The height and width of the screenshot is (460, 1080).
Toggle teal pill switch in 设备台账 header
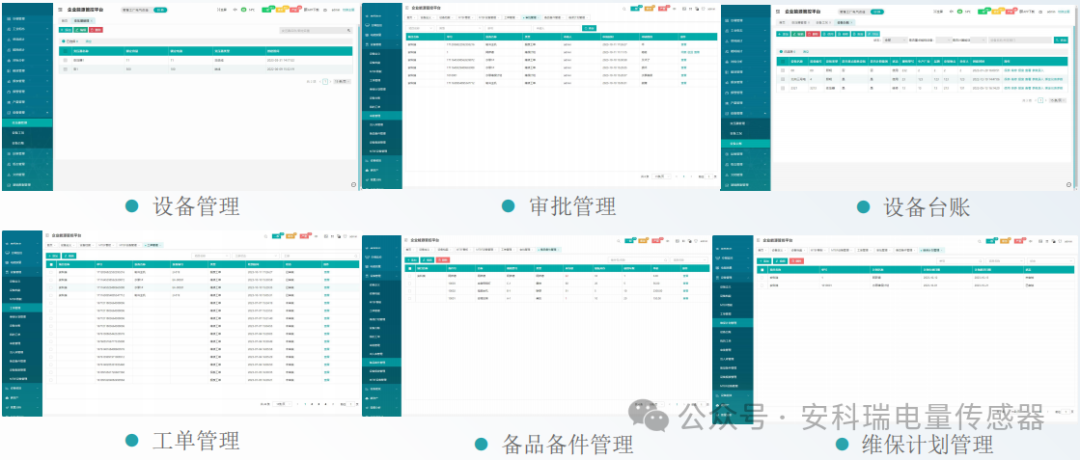click(877, 12)
